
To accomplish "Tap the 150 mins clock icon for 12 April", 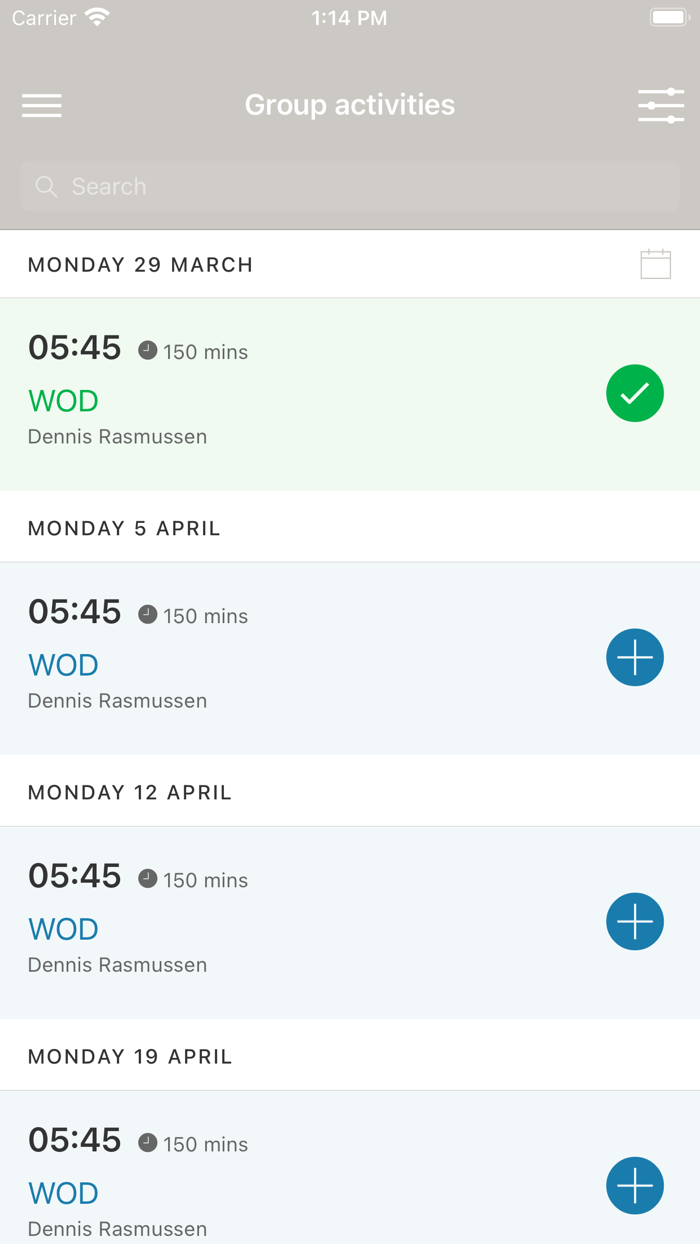I will 148,879.
